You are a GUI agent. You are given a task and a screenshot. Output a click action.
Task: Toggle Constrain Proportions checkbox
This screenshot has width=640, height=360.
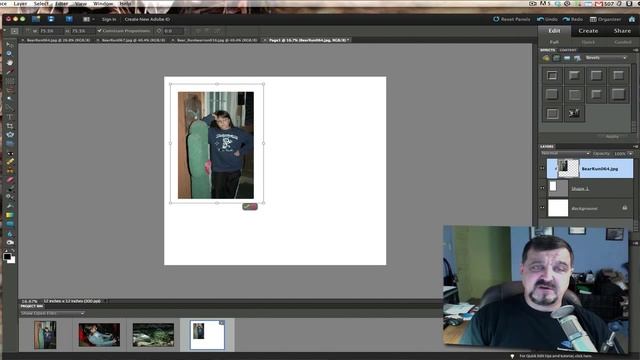point(99,31)
